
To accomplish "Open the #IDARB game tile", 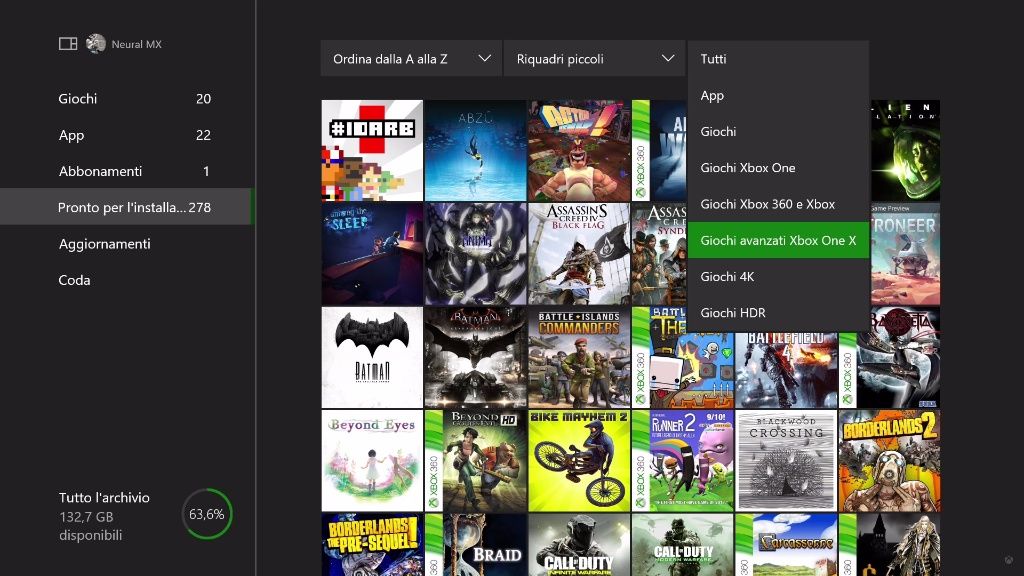I will pos(372,150).
